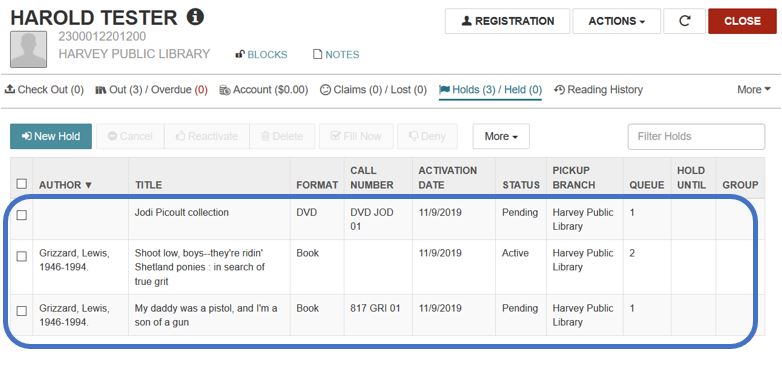Image resolution: width=782 pixels, height=365 pixels.
Task: Open the Claims / Lost tab
Action: 373,90
